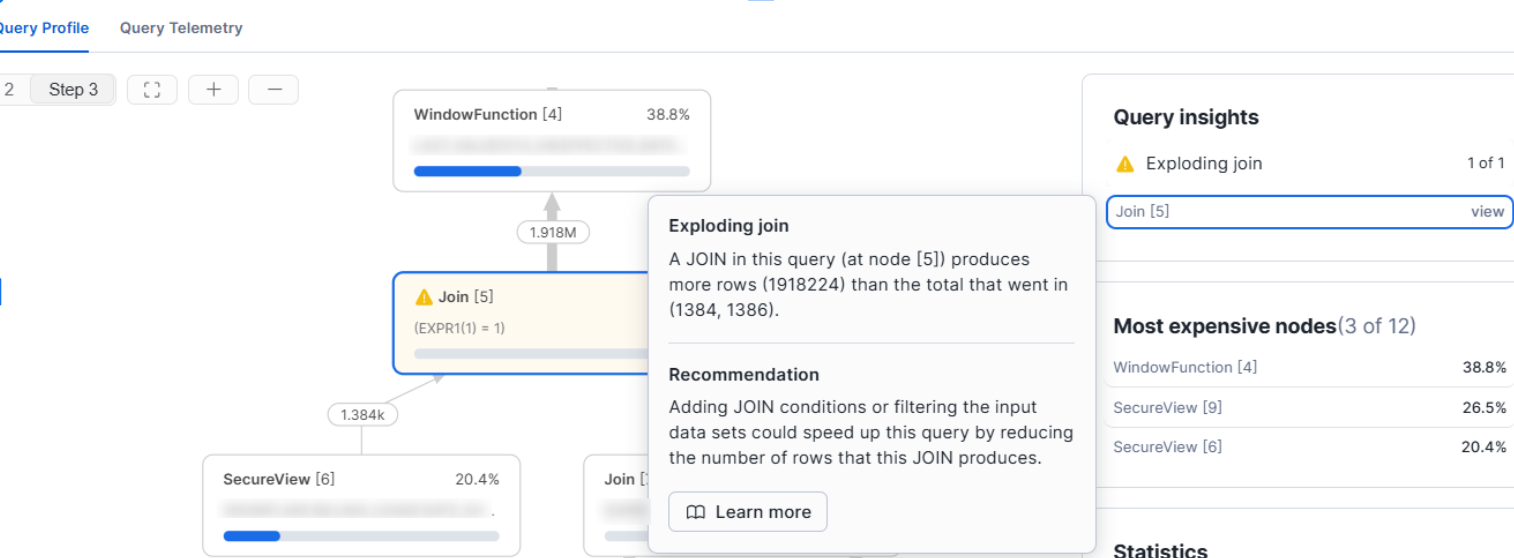
Task: Click the book icon beside Learn more
Action: (x=696, y=512)
